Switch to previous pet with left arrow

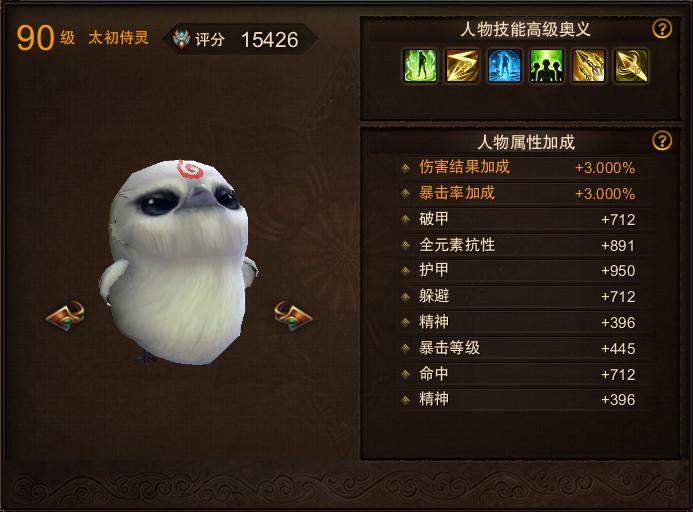[x=65, y=316]
